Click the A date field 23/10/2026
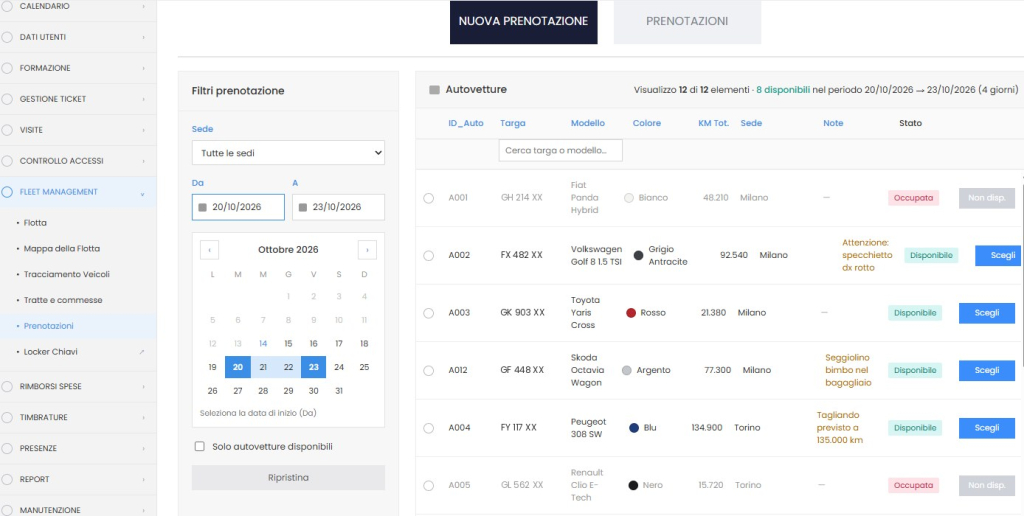Screen dimensions: 1024x516 (x=338, y=207)
